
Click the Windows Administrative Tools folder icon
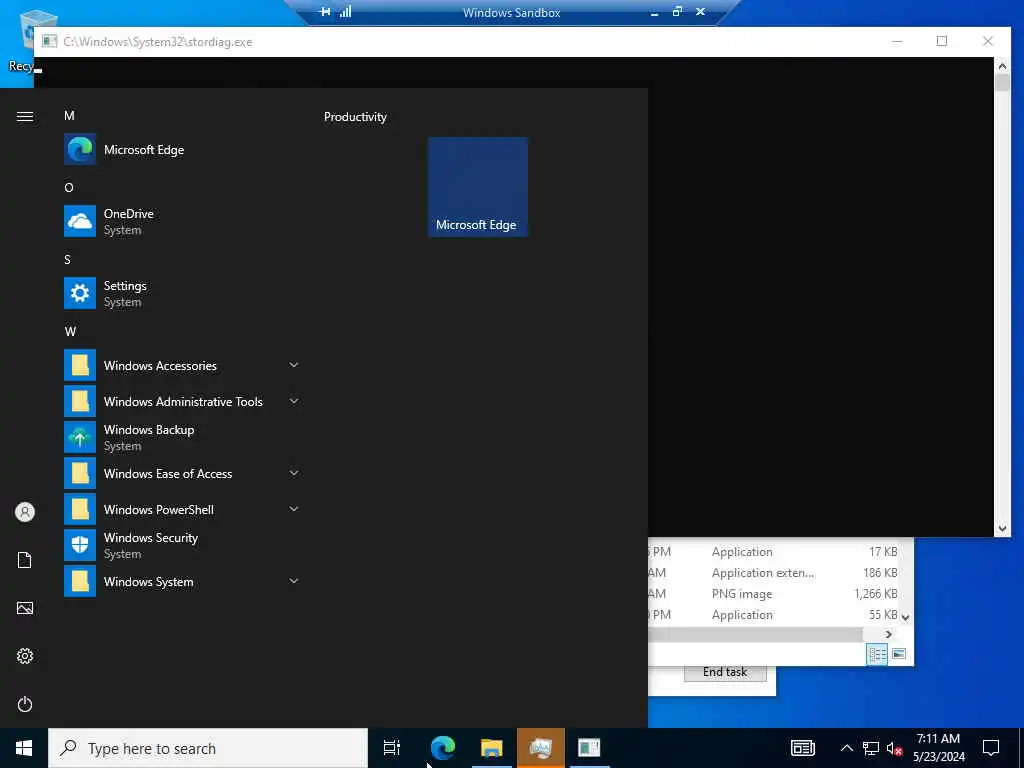pos(80,402)
